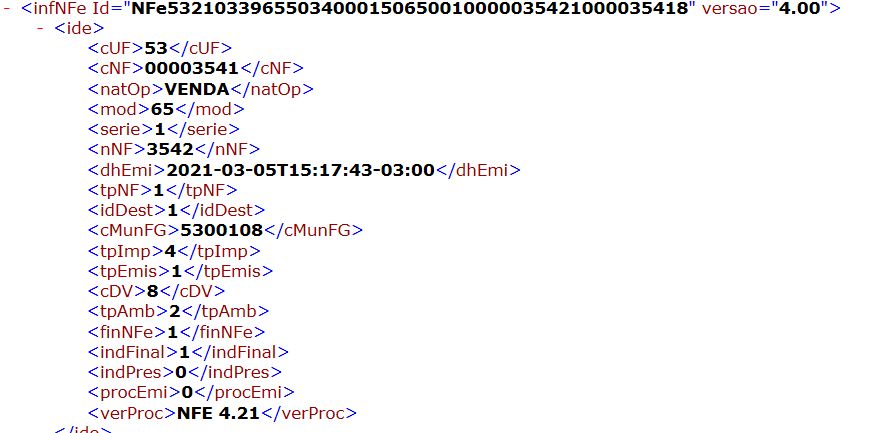Click the closing finNFe tag
The height and width of the screenshot is (433, 872).
pos(221,332)
